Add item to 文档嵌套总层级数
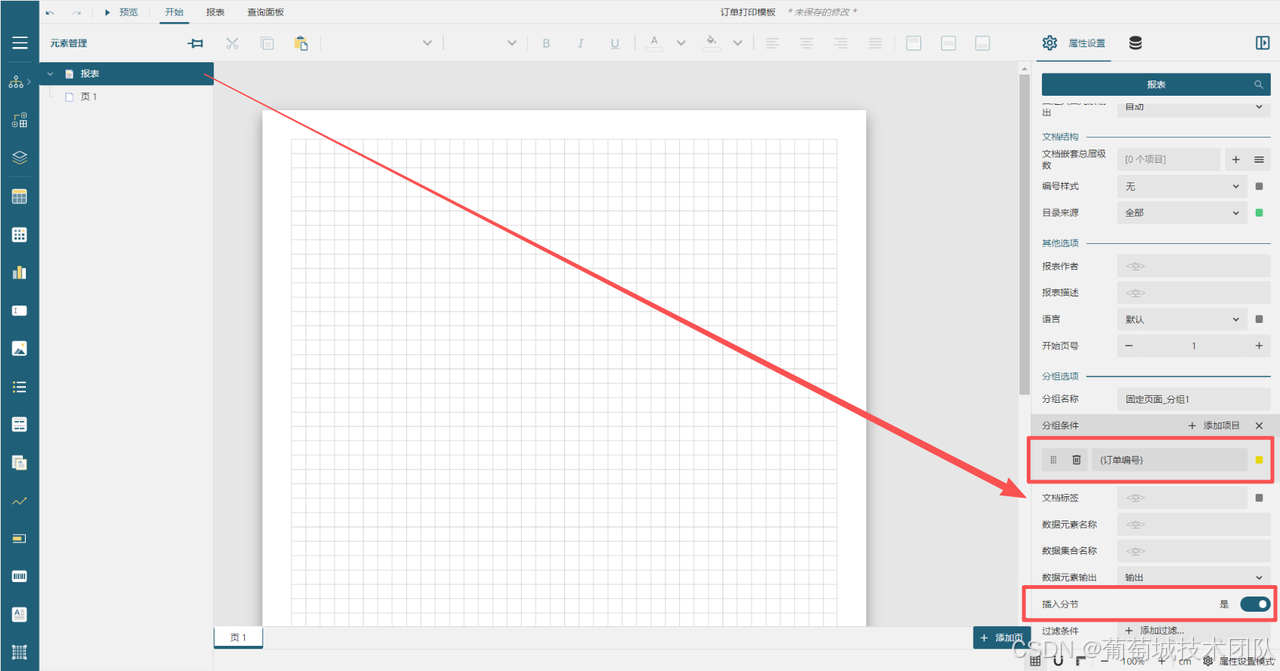The image size is (1280, 671). pos(1236,159)
